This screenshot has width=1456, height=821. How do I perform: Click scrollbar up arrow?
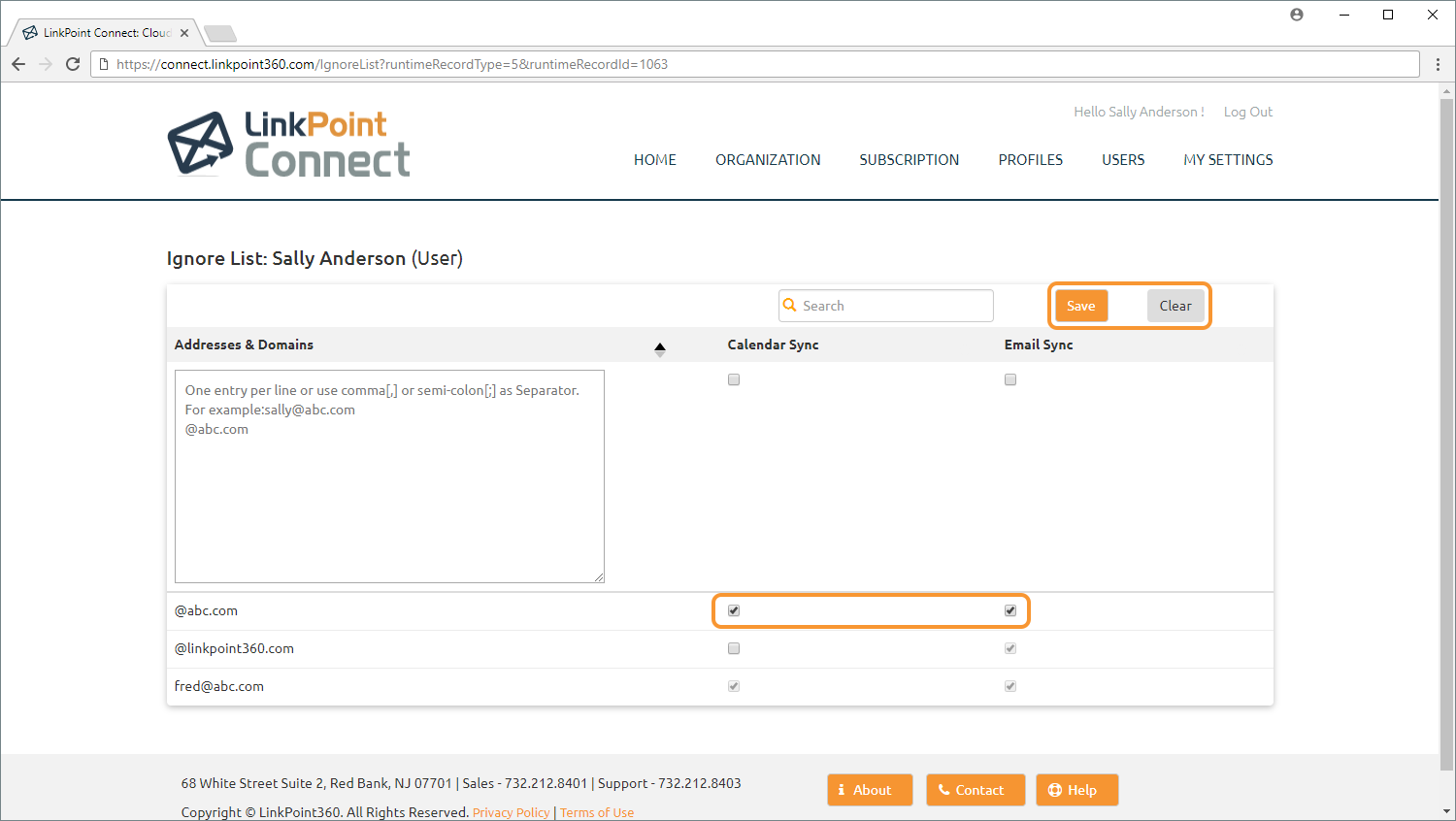click(1447, 91)
